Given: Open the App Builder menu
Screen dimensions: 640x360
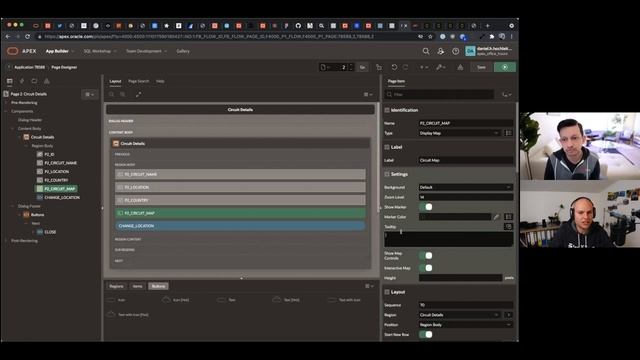Looking at the screenshot, I should [x=60, y=51].
